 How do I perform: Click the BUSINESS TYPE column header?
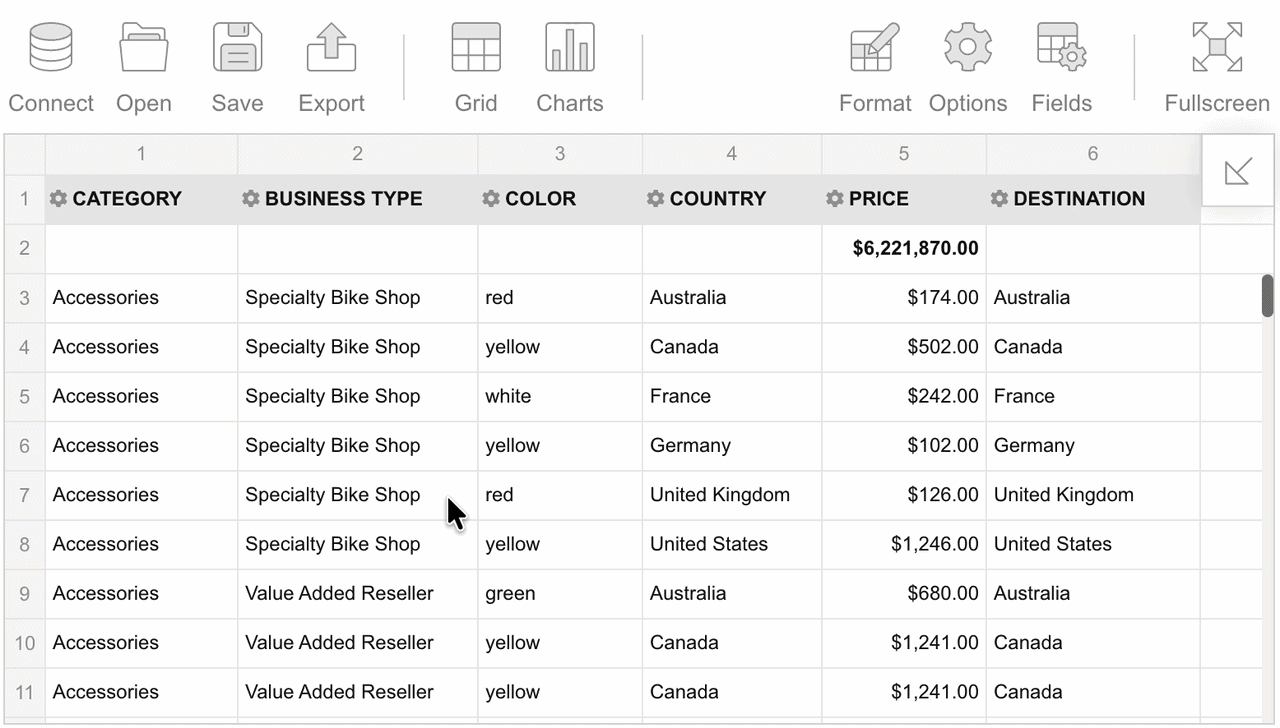pos(358,199)
